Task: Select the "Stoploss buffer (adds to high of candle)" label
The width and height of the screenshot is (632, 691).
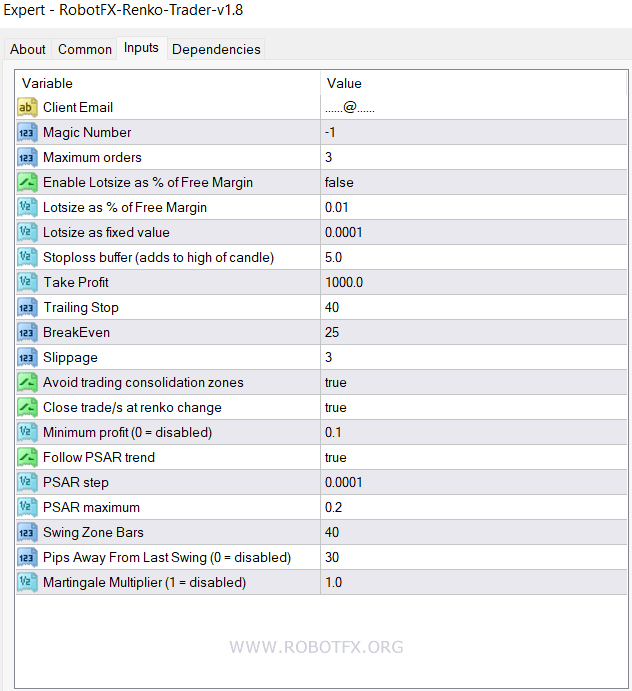Action: [158, 257]
